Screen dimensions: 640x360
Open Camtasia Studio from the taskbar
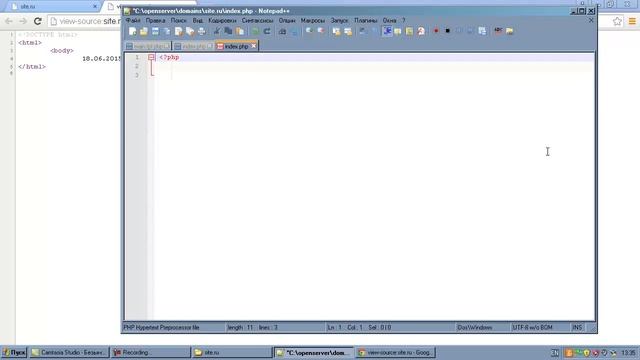[69, 352]
